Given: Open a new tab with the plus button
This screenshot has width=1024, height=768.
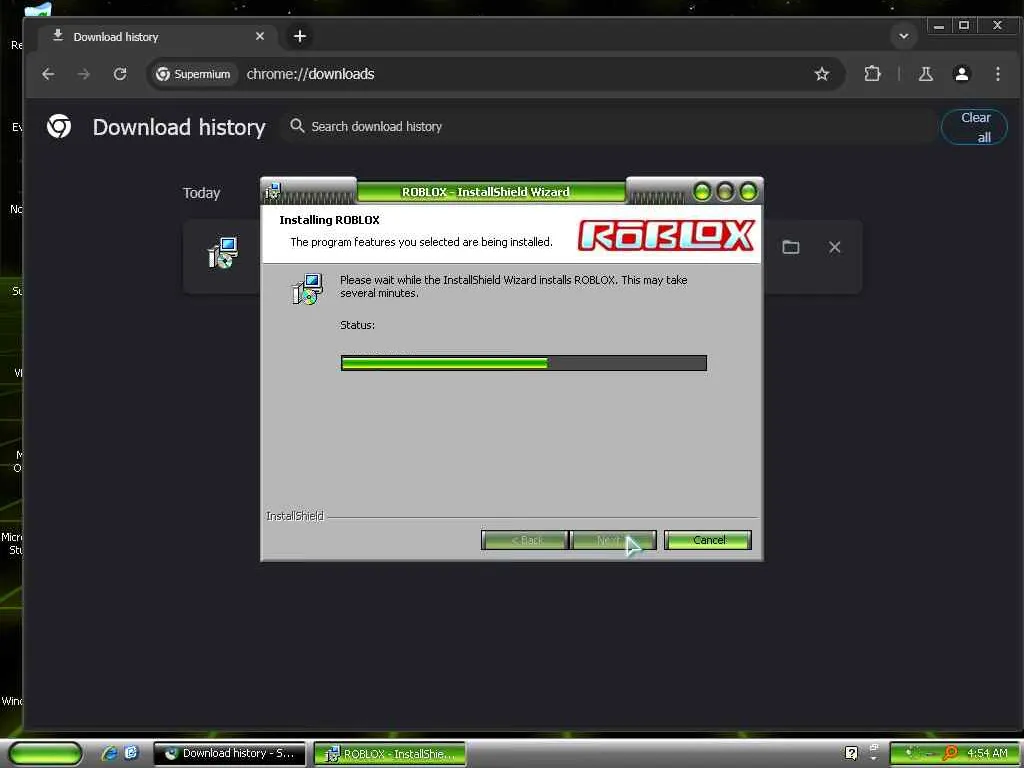Looking at the screenshot, I should (x=300, y=37).
